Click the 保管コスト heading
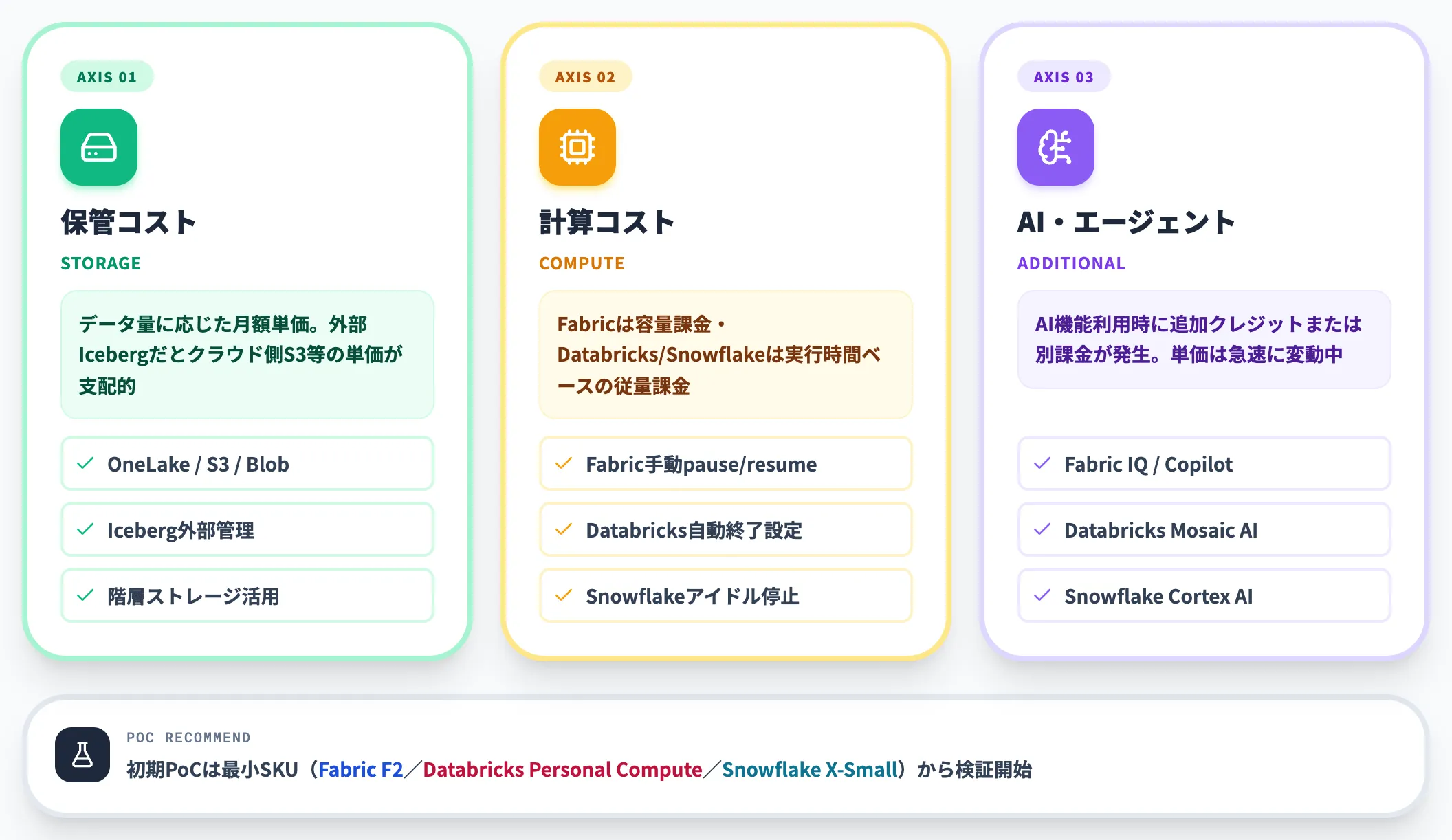The height and width of the screenshot is (840, 1452). pyautogui.click(x=129, y=223)
